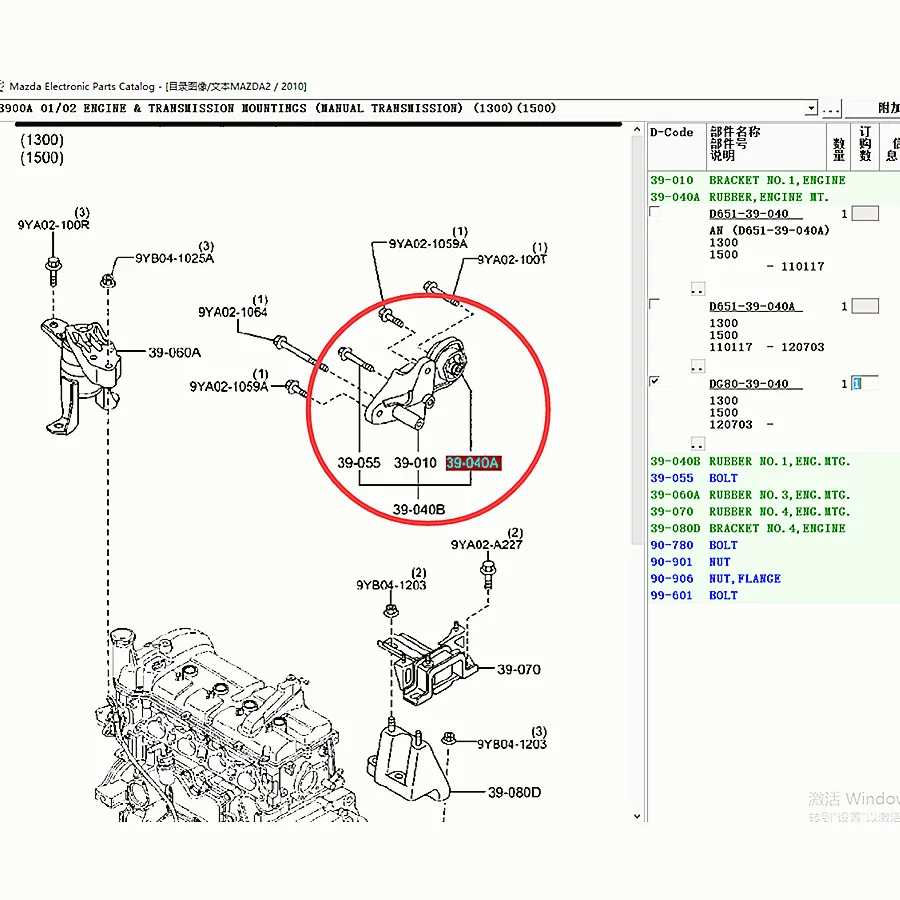Screen dimensions: 900x900
Task: Open part number link DG80-39-040
Action: [x=748, y=384]
